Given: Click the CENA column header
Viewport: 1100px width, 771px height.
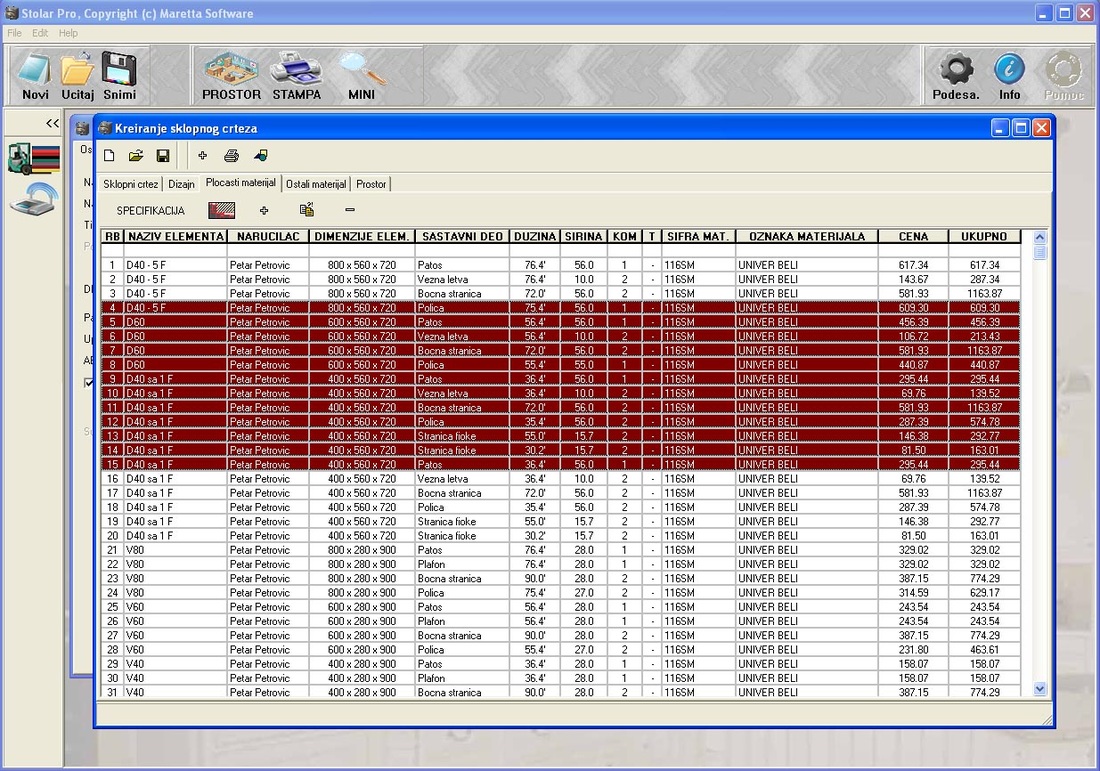Looking at the screenshot, I should 913,237.
